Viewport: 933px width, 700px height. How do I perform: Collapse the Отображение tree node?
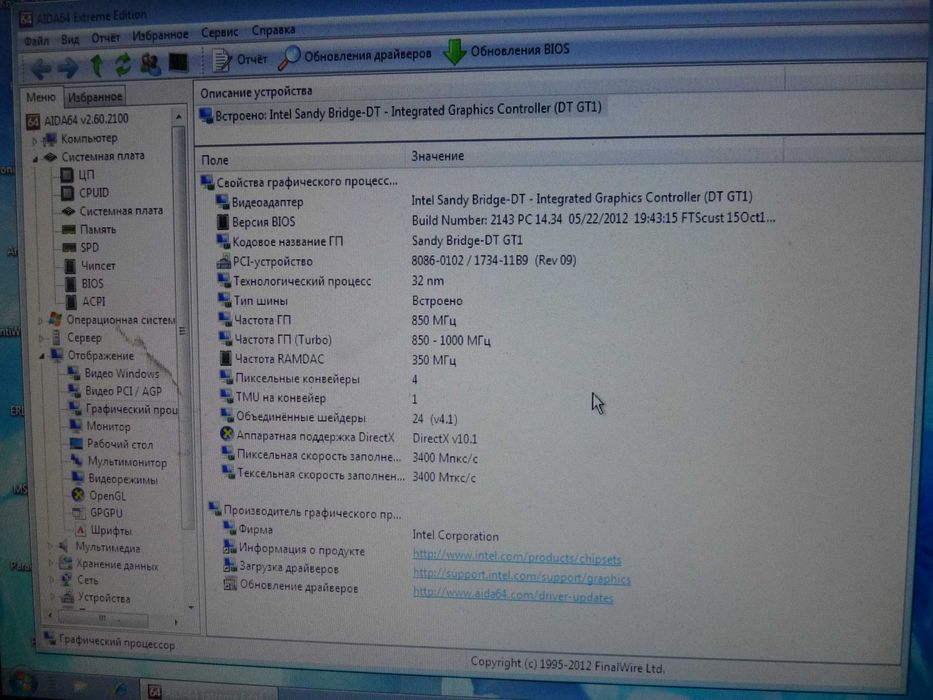[42, 357]
